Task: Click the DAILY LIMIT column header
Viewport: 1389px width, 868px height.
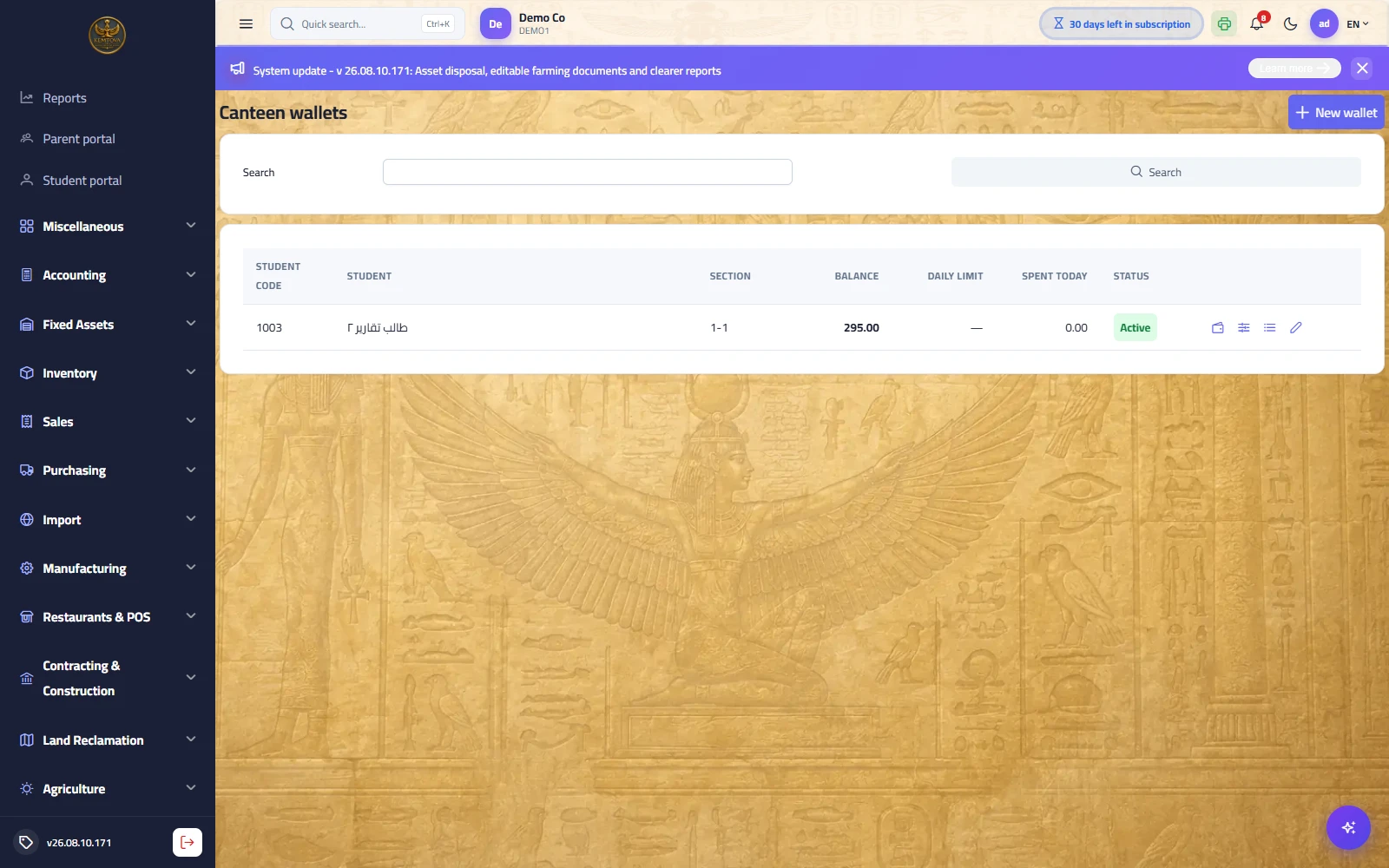Action: [955, 276]
